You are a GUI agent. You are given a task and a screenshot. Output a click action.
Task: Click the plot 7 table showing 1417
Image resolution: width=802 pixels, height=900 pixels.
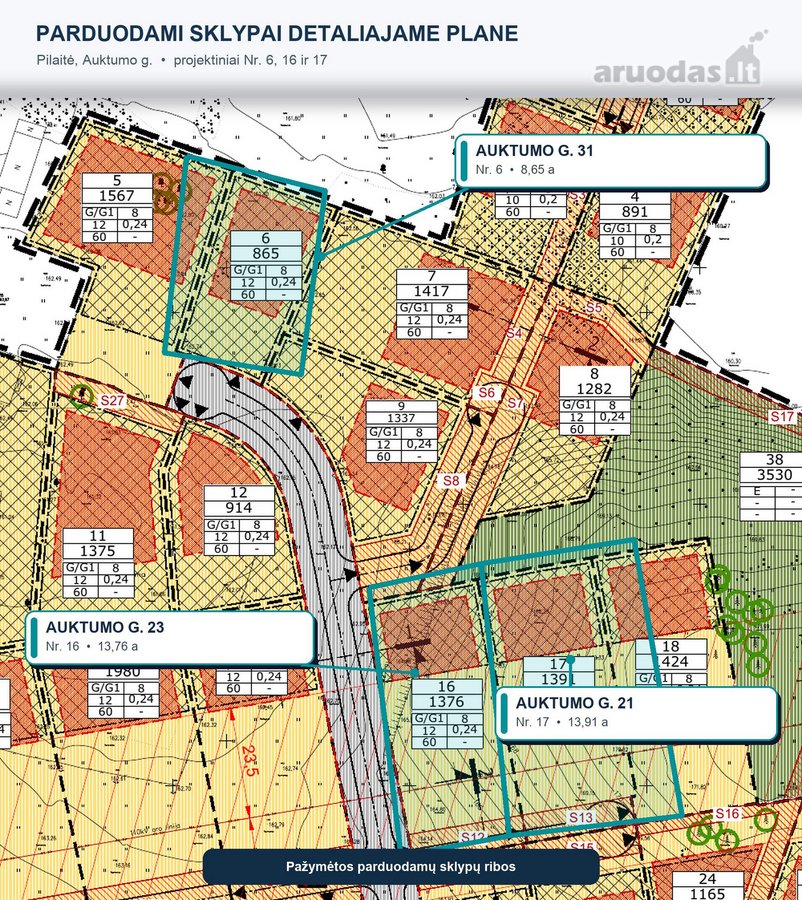432,304
